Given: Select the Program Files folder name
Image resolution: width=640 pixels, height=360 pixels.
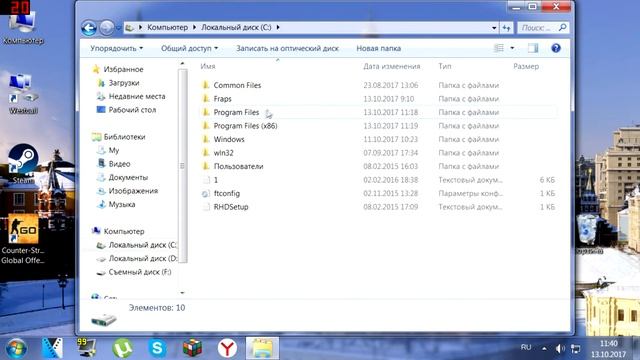Looking at the screenshot, I should click(236, 112).
